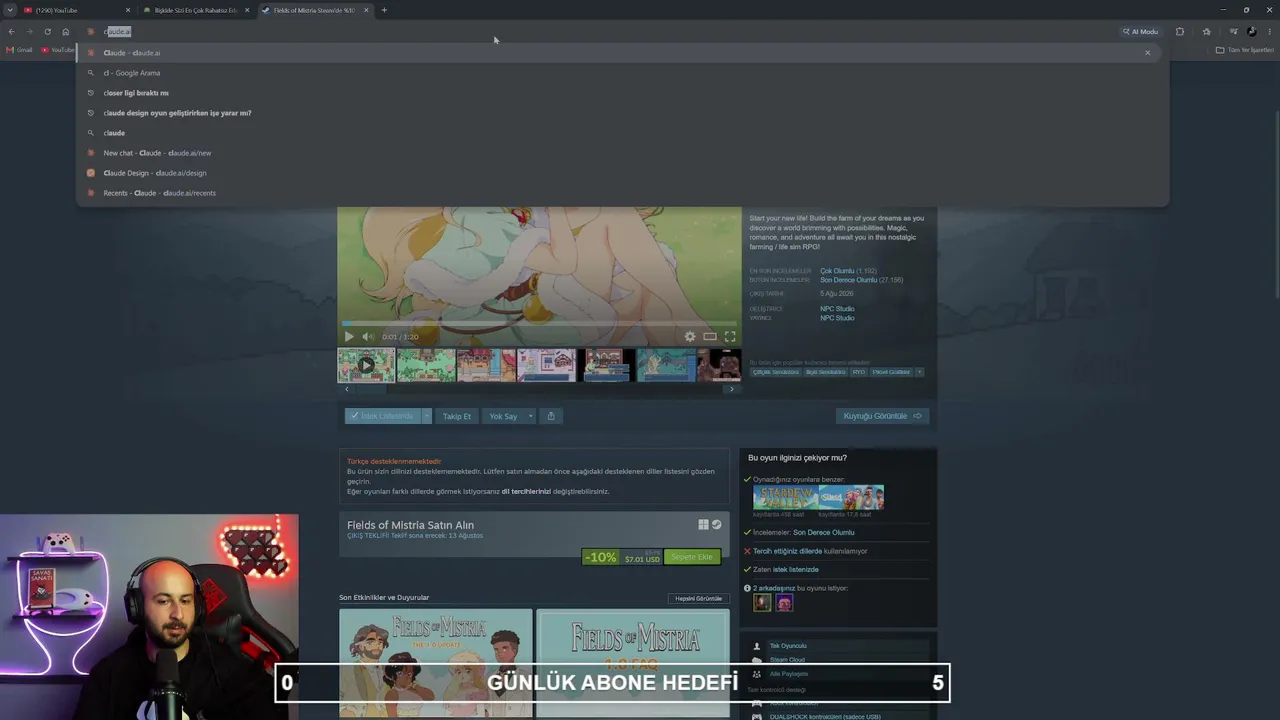Click the Yok Say button
This screenshot has width=1280, height=720.
tap(503, 416)
